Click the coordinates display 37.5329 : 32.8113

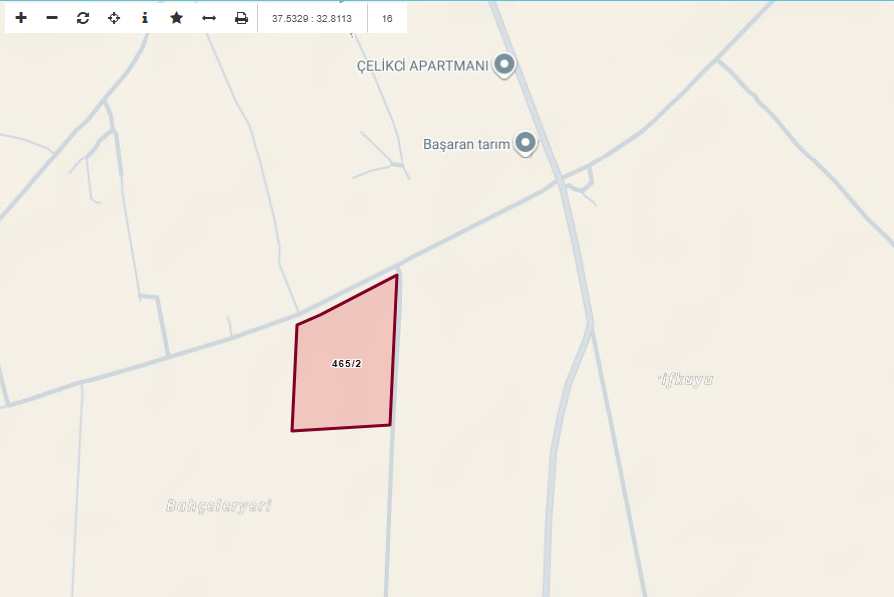(x=312, y=18)
